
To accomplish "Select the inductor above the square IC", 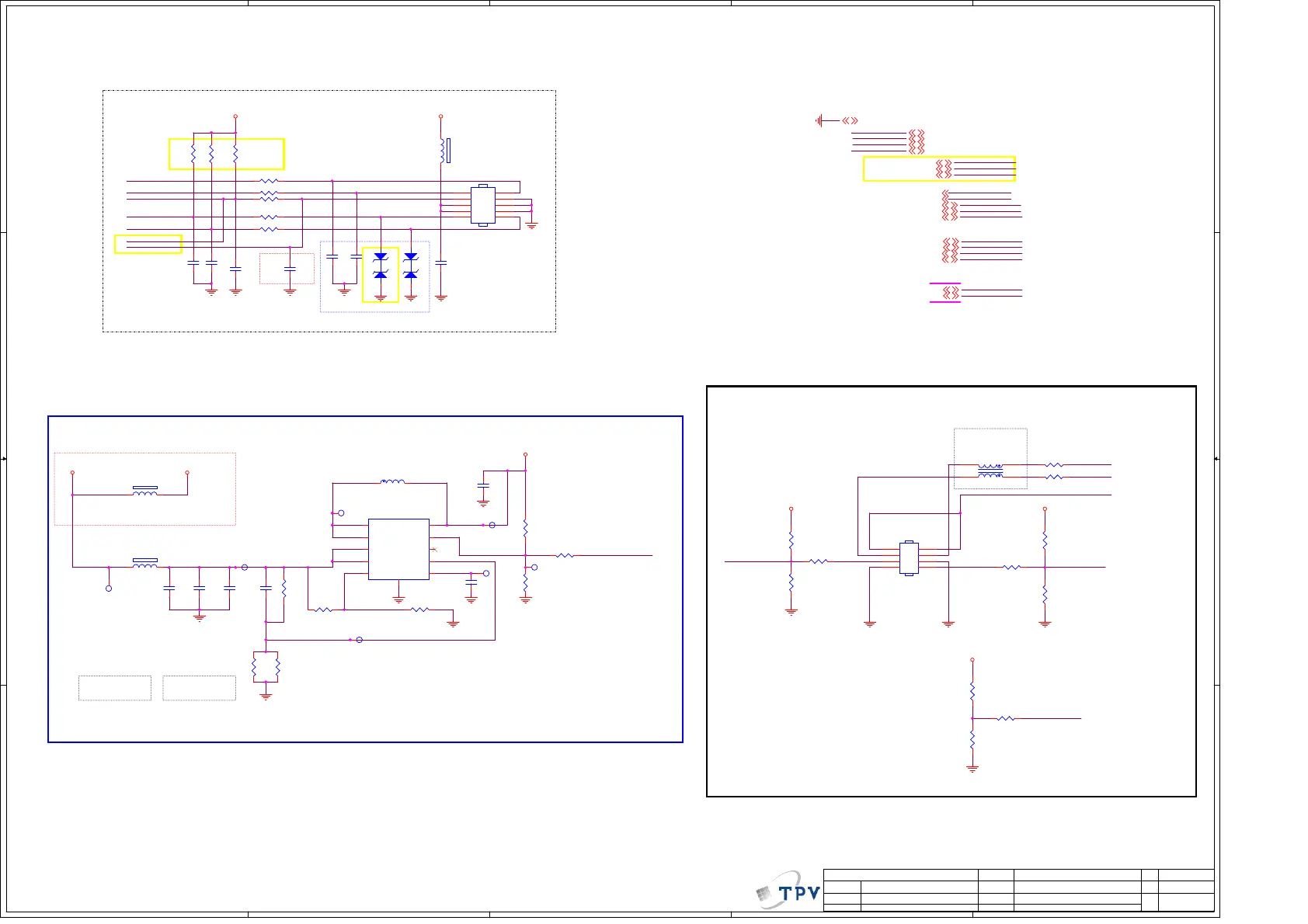I will click(x=392, y=482).
